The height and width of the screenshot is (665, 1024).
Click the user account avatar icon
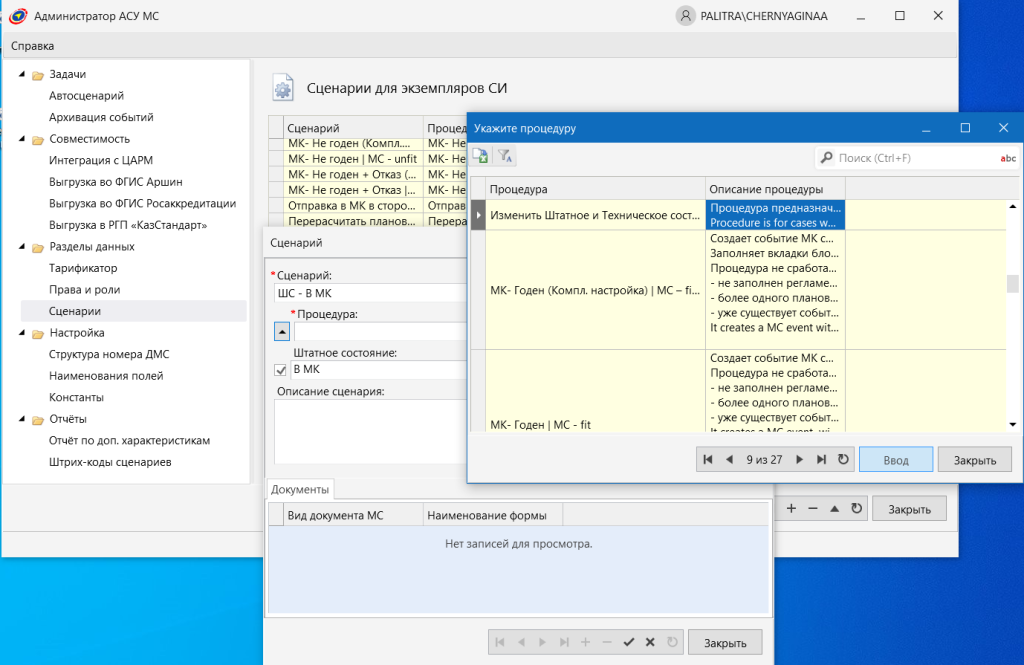[685, 16]
